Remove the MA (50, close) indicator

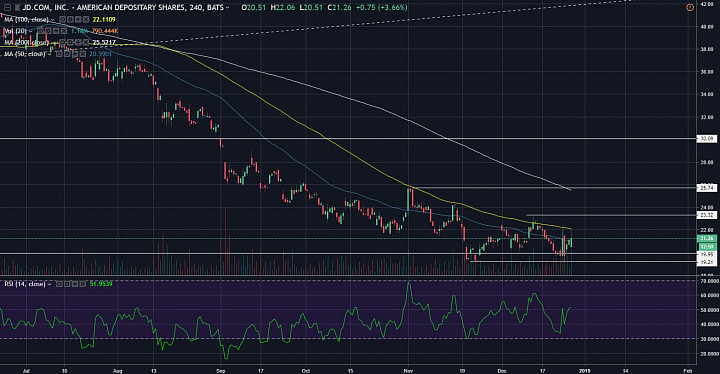pos(83,54)
